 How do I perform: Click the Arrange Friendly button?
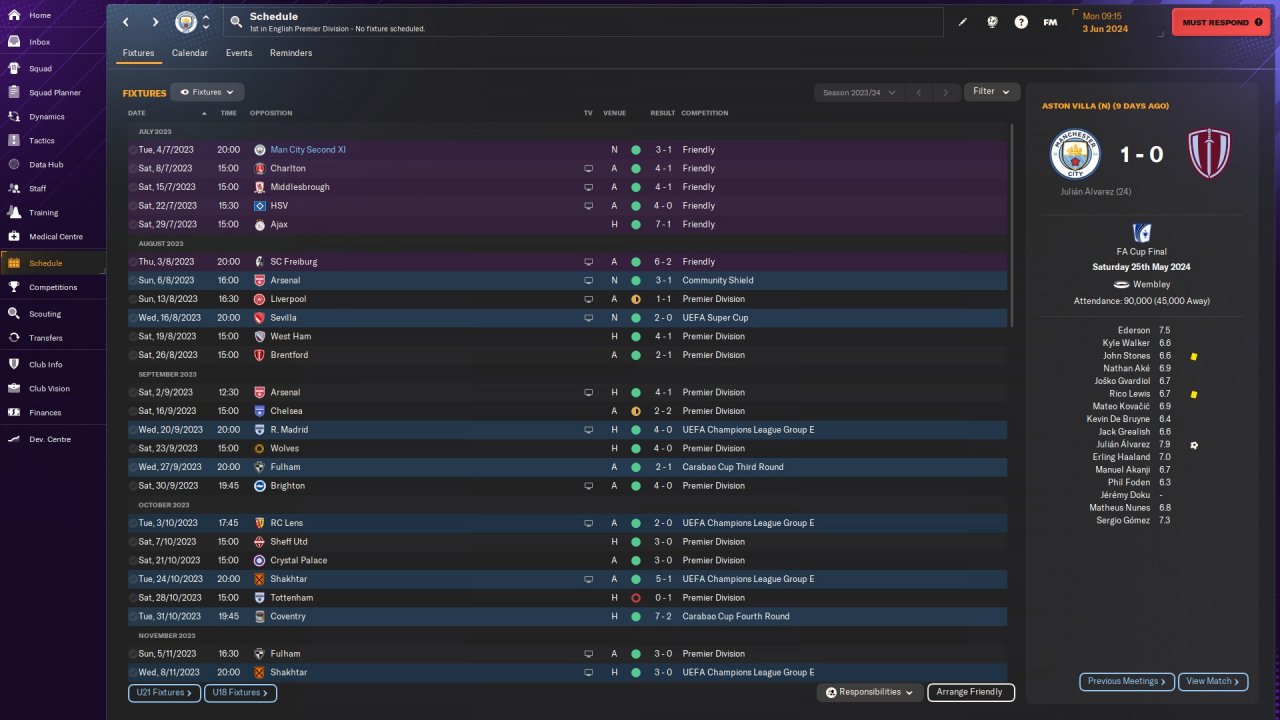pyautogui.click(x=970, y=692)
